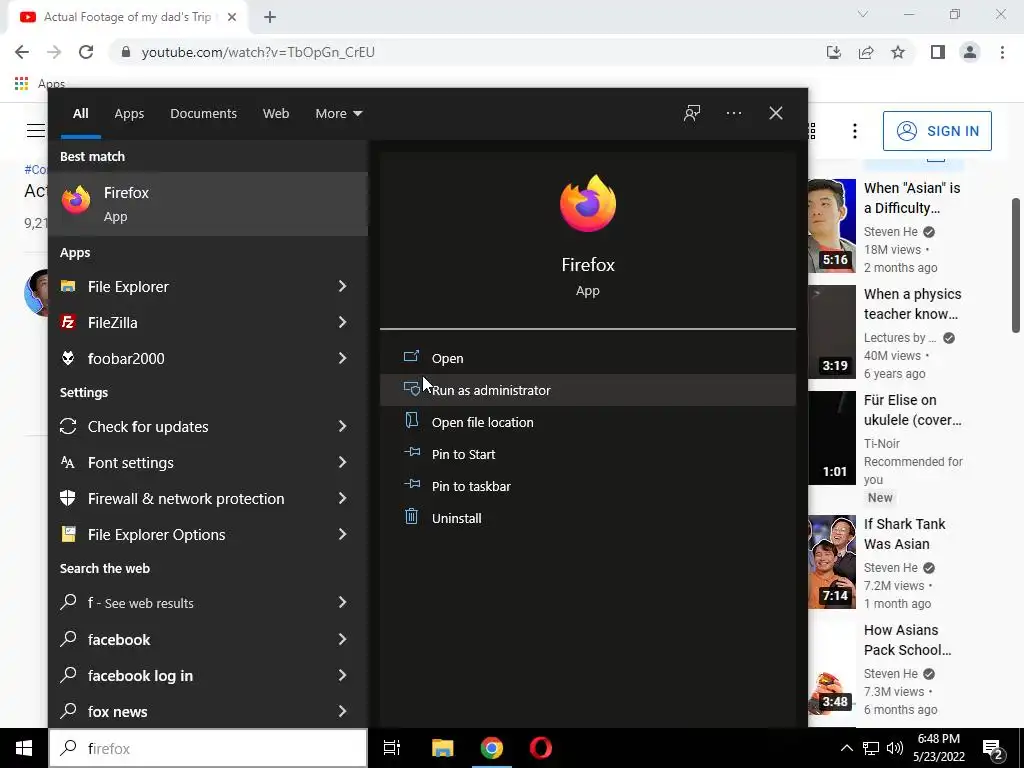
Task: Choose Uninstall for Firefox
Action: click(x=588, y=518)
